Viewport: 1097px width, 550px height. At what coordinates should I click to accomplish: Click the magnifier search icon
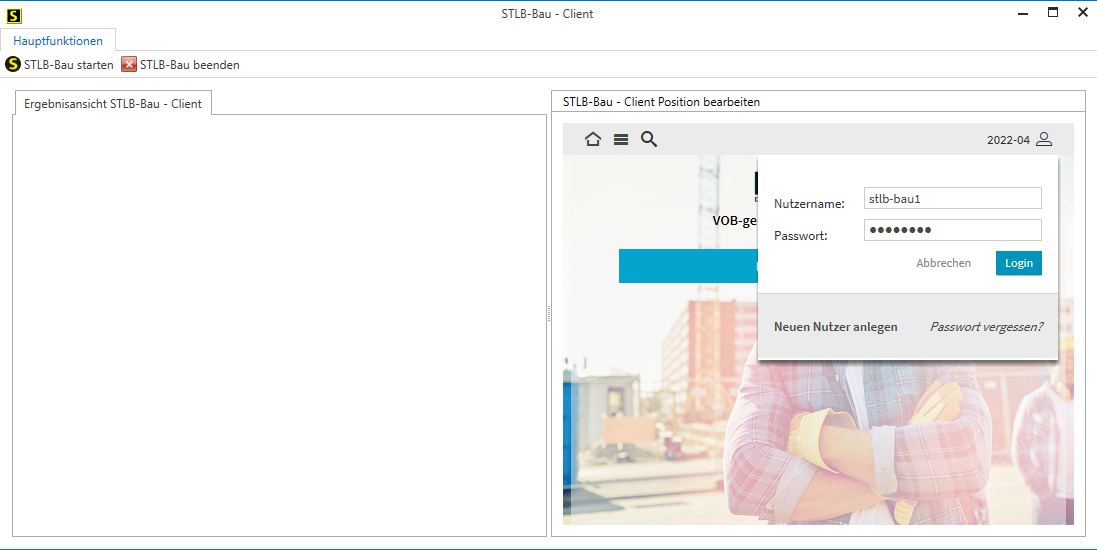[649, 140]
